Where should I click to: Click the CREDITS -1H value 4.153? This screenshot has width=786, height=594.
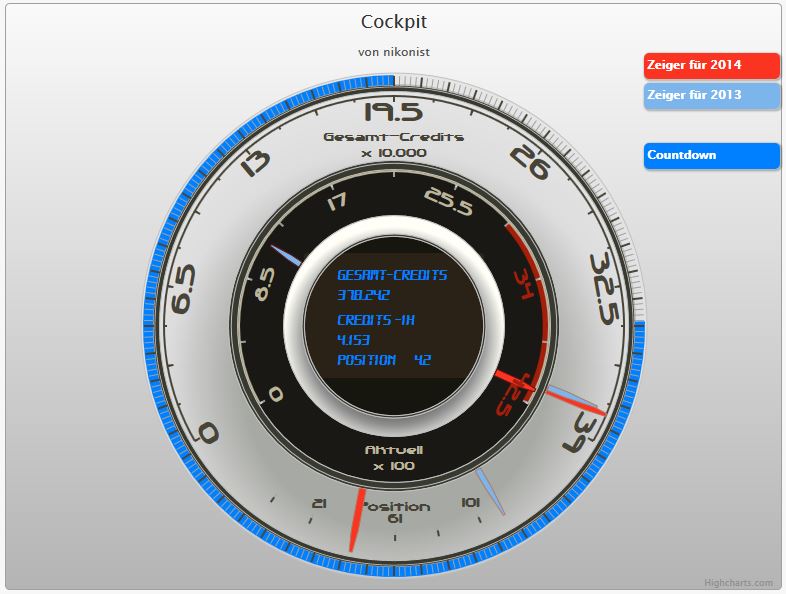point(353,340)
